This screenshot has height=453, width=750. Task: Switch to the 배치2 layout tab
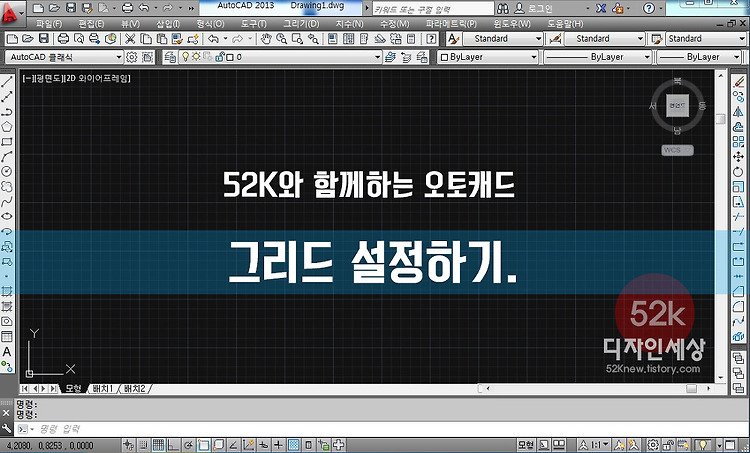coord(134,388)
